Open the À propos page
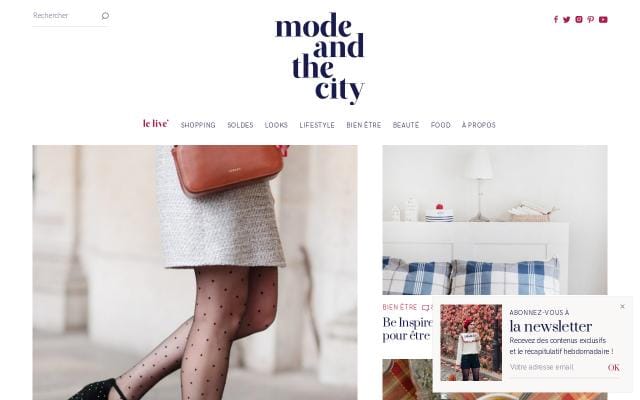 coord(479,125)
